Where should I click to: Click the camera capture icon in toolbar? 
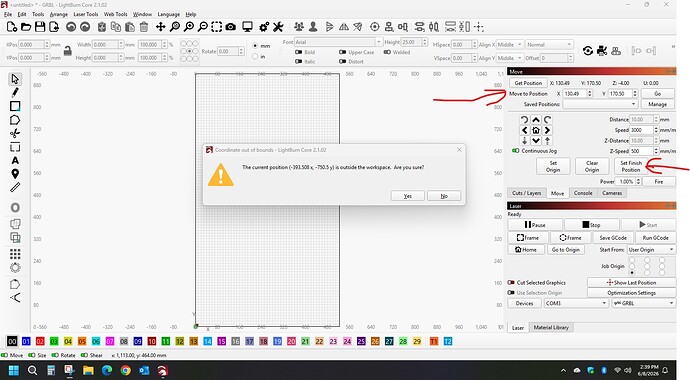click(x=231, y=27)
